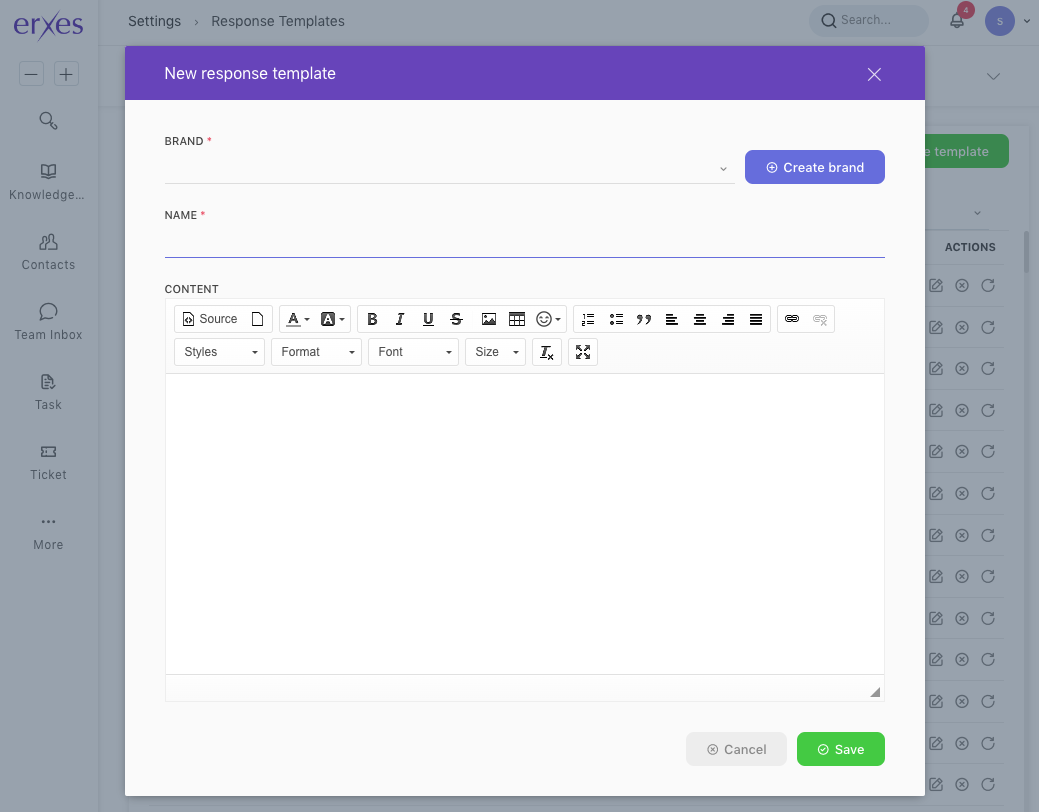This screenshot has width=1039, height=812.
Task: Click the Create brand button
Action: coord(814,167)
